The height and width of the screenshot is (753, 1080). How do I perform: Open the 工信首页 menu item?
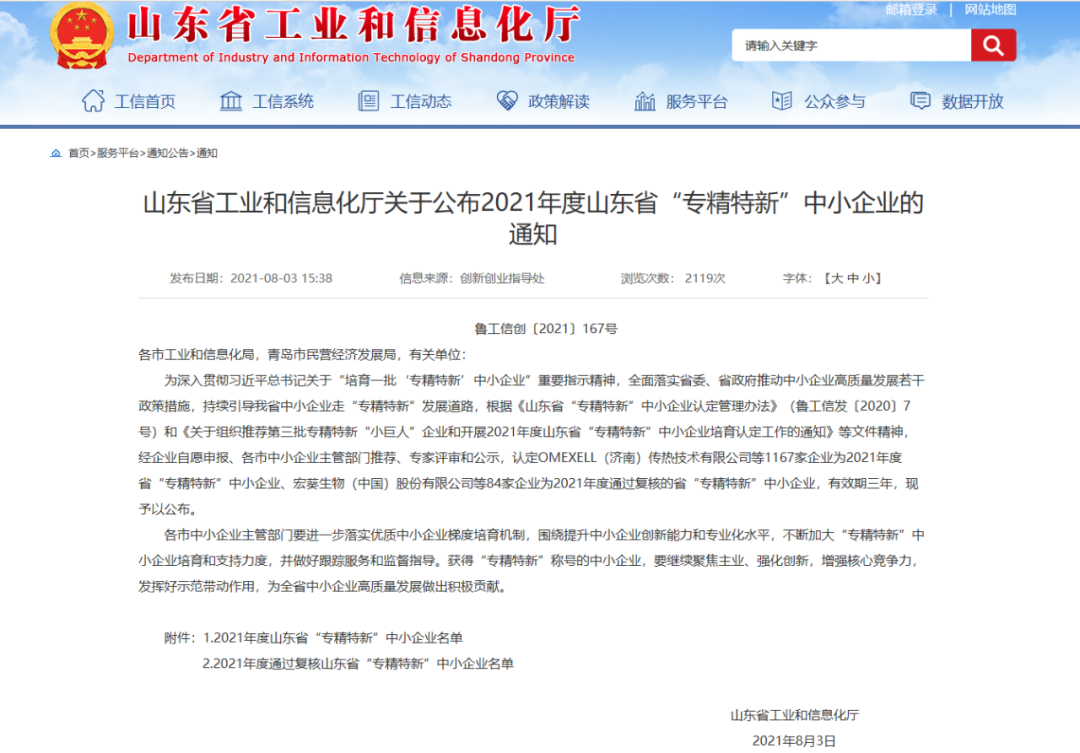(145, 102)
